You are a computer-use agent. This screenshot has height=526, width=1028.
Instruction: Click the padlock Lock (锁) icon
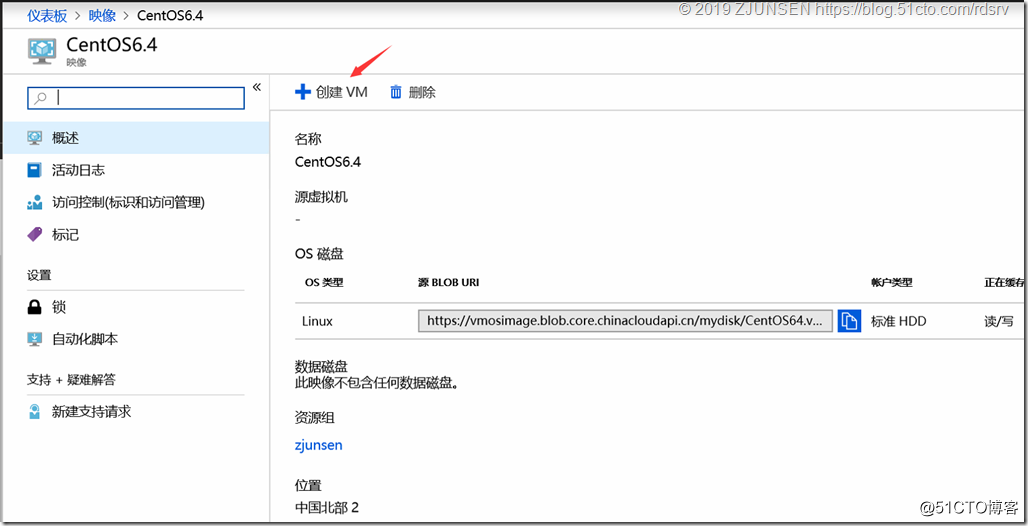point(35,307)
